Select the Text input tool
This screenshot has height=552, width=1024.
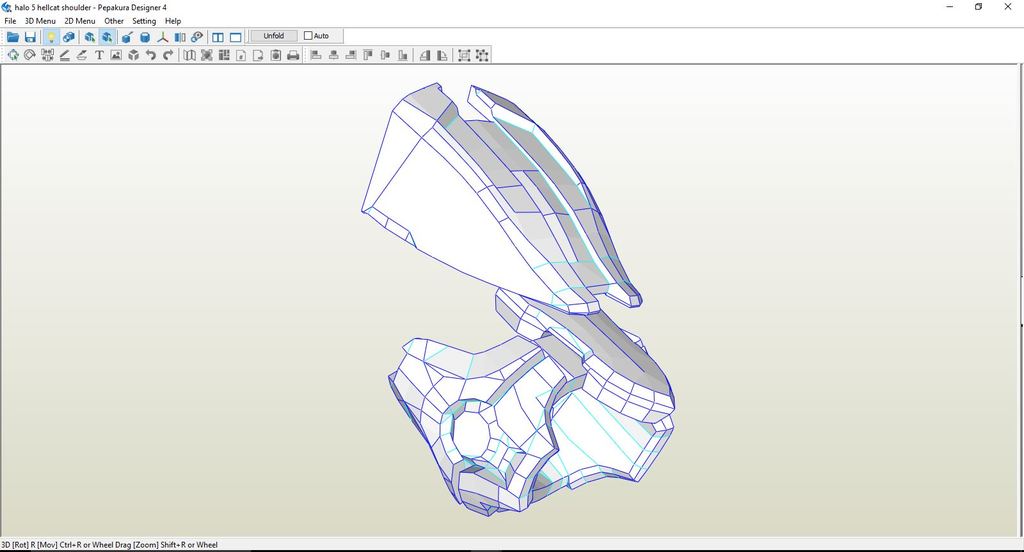pyautogui.click(x=99, y=56)
